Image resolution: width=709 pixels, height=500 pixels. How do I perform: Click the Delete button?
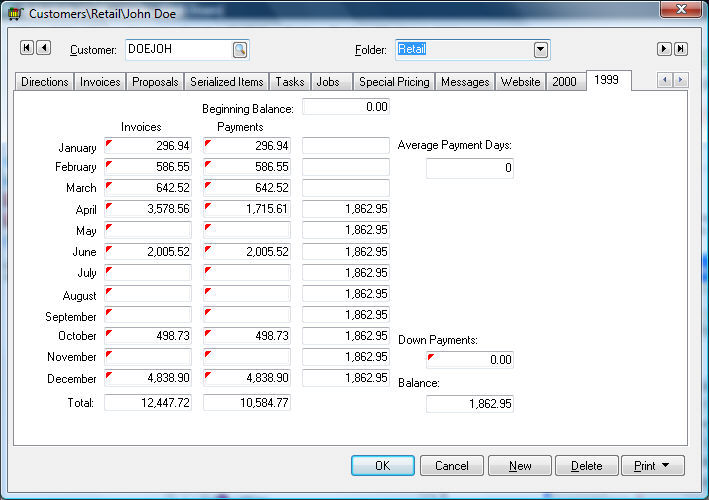click(x=586, y=465)
